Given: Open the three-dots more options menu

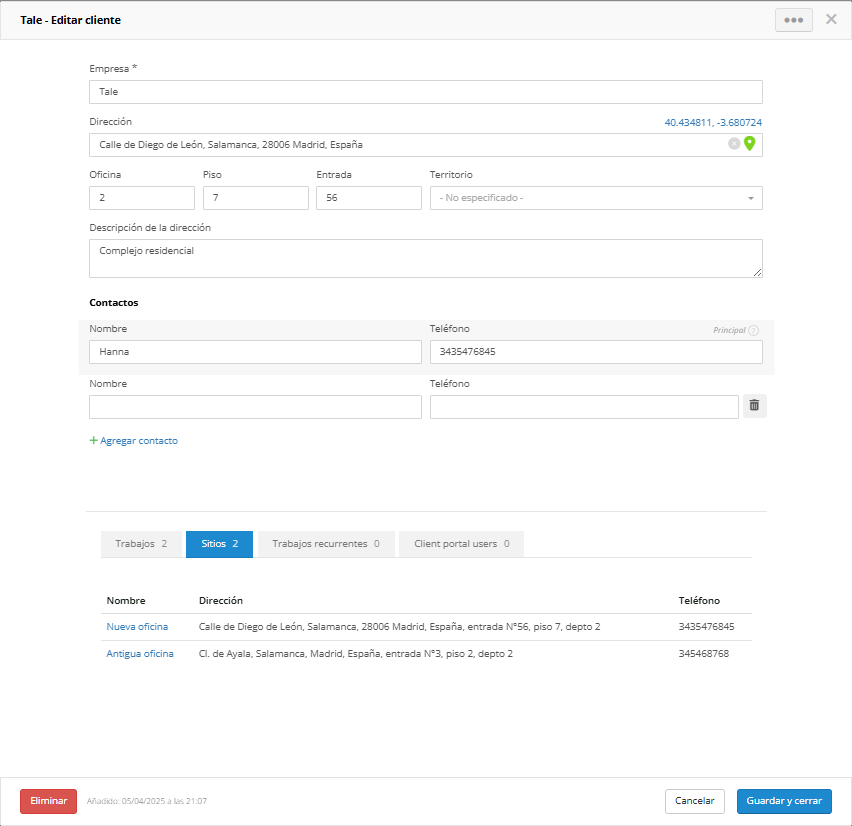Looking at the screenshot, I should [793, 20].
